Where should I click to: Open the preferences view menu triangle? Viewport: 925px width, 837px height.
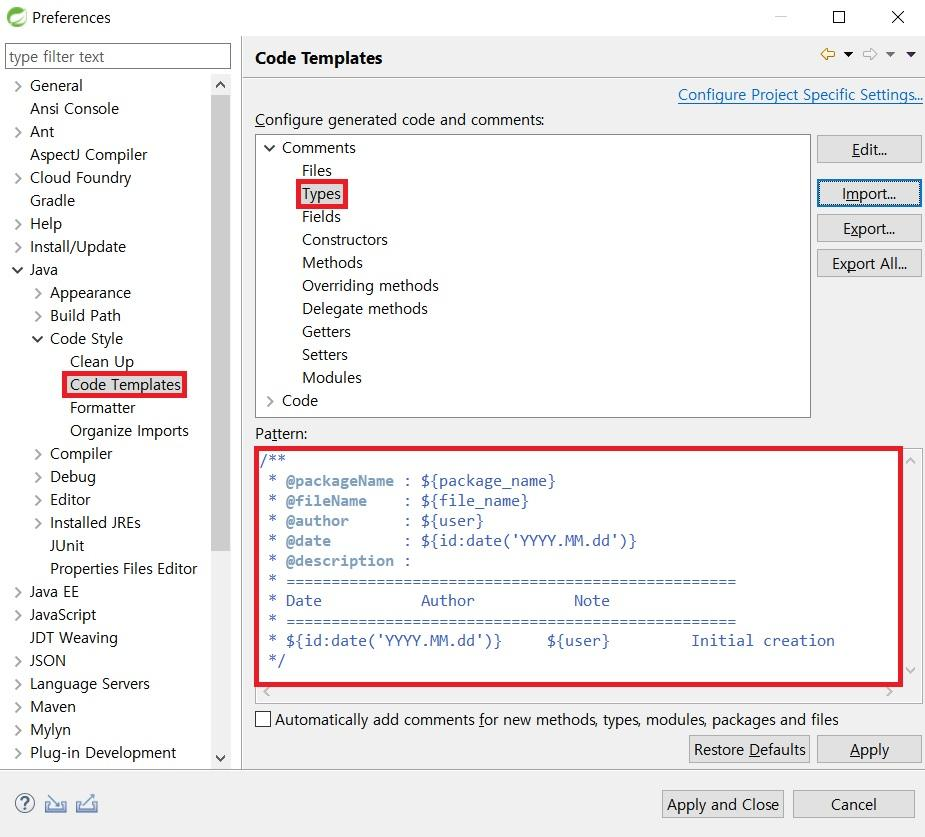[x=911, y=54]
